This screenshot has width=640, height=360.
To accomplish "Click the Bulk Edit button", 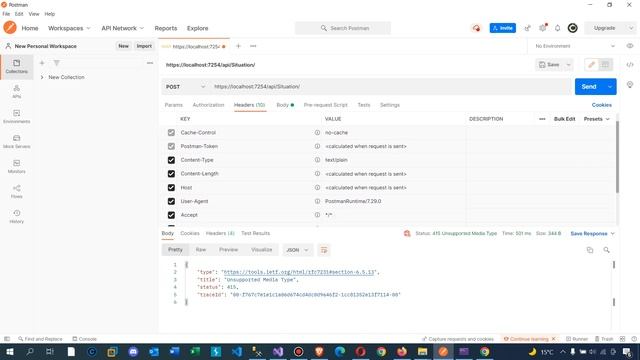I will click(x=564, y=119).
